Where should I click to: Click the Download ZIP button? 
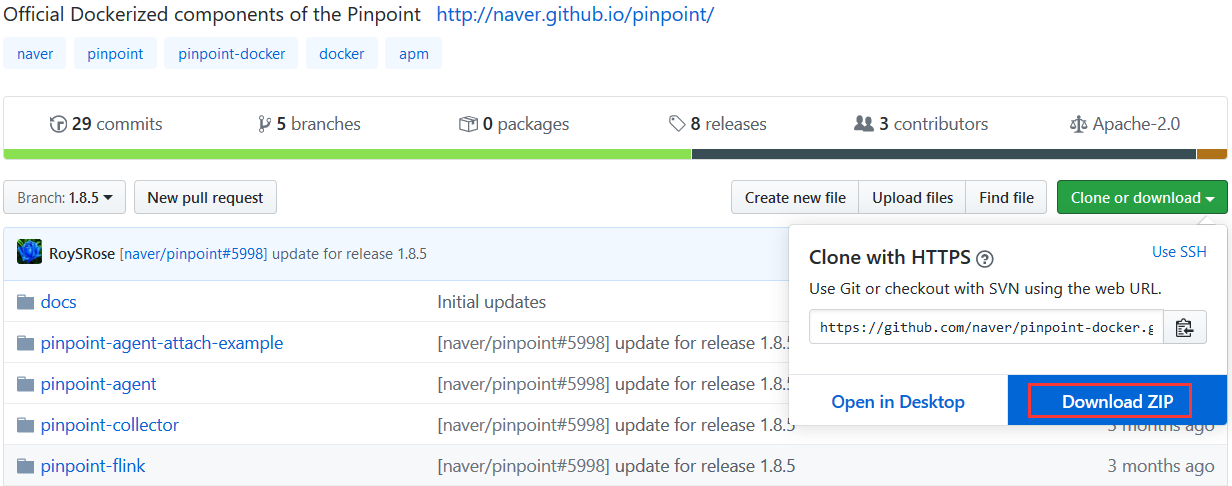click(1110, 401)
